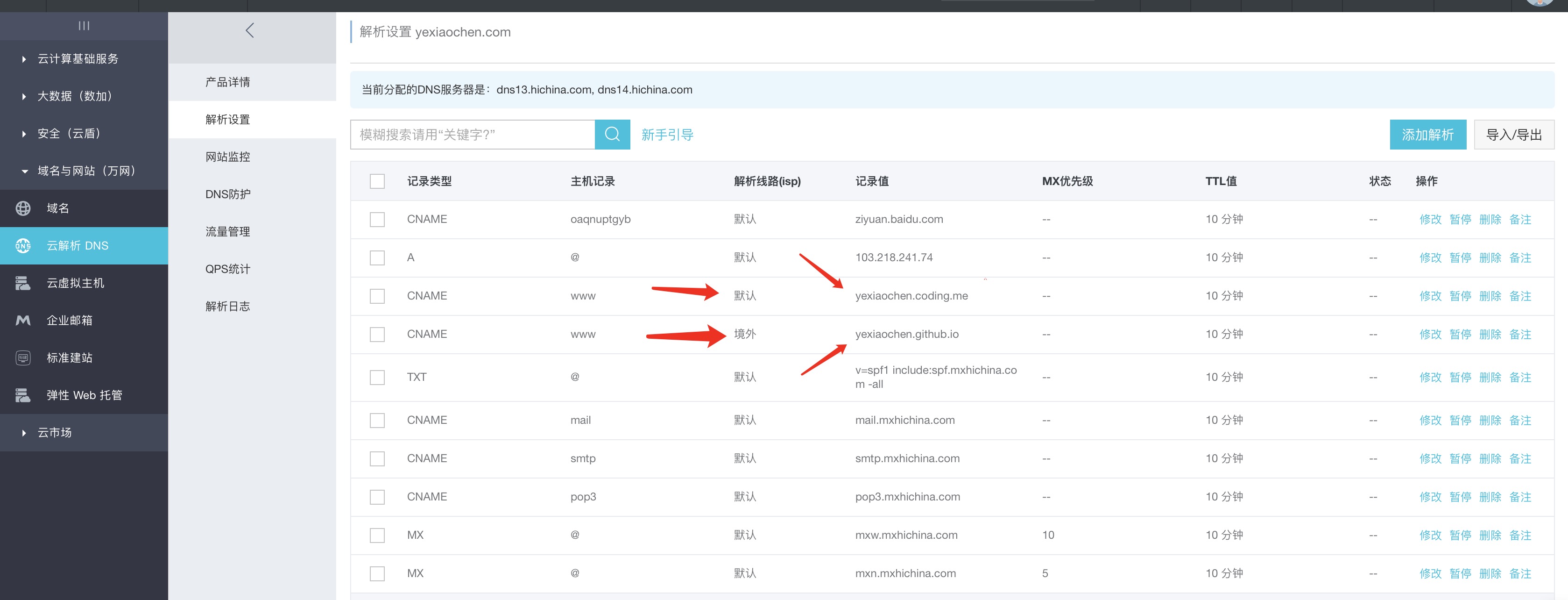Check the yexiaochen.coding.me record checkbox
The width and height of the screenshot is (1568, 600).
point(377,296)
